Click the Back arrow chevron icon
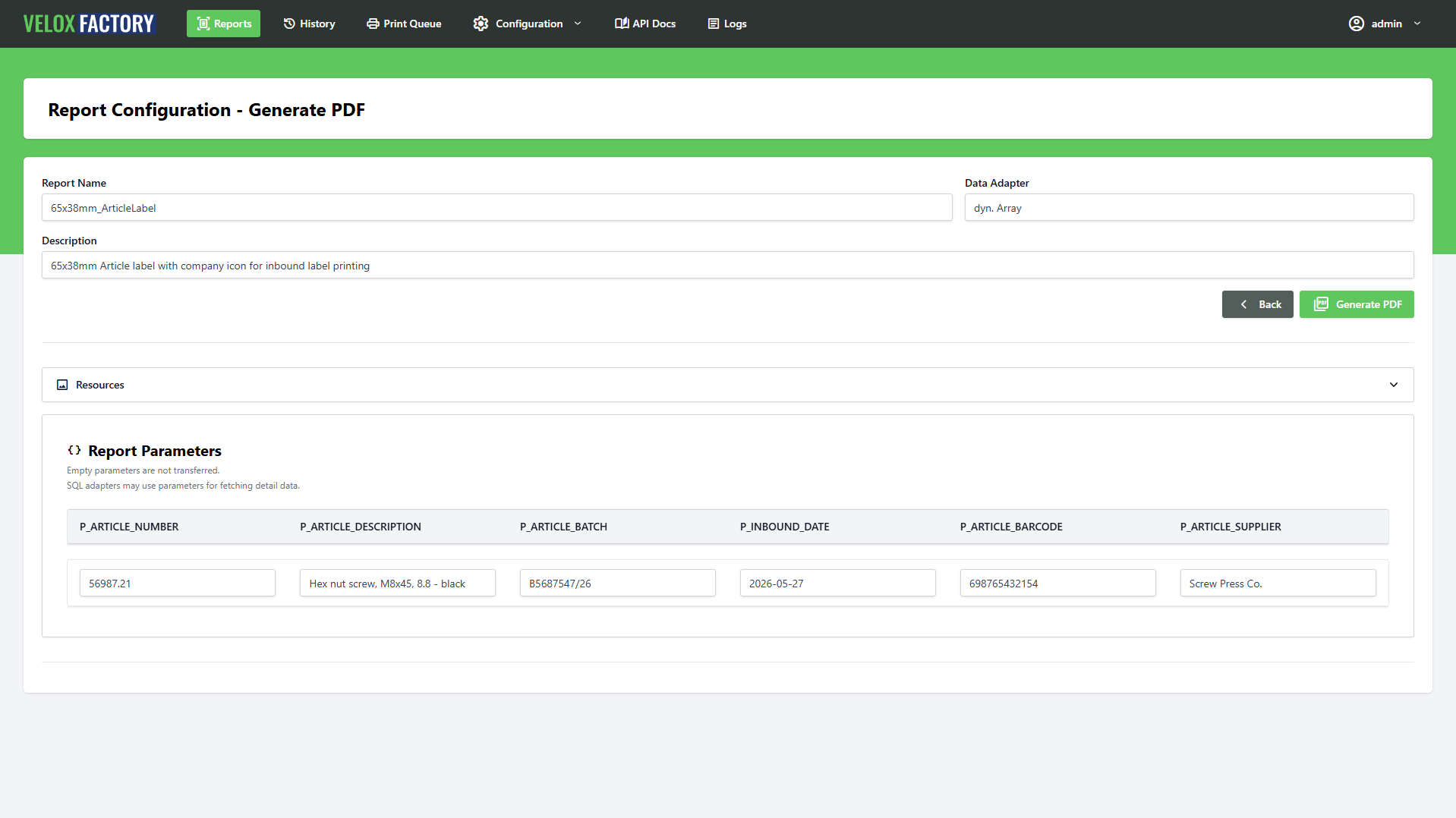 pos(1243,304)
